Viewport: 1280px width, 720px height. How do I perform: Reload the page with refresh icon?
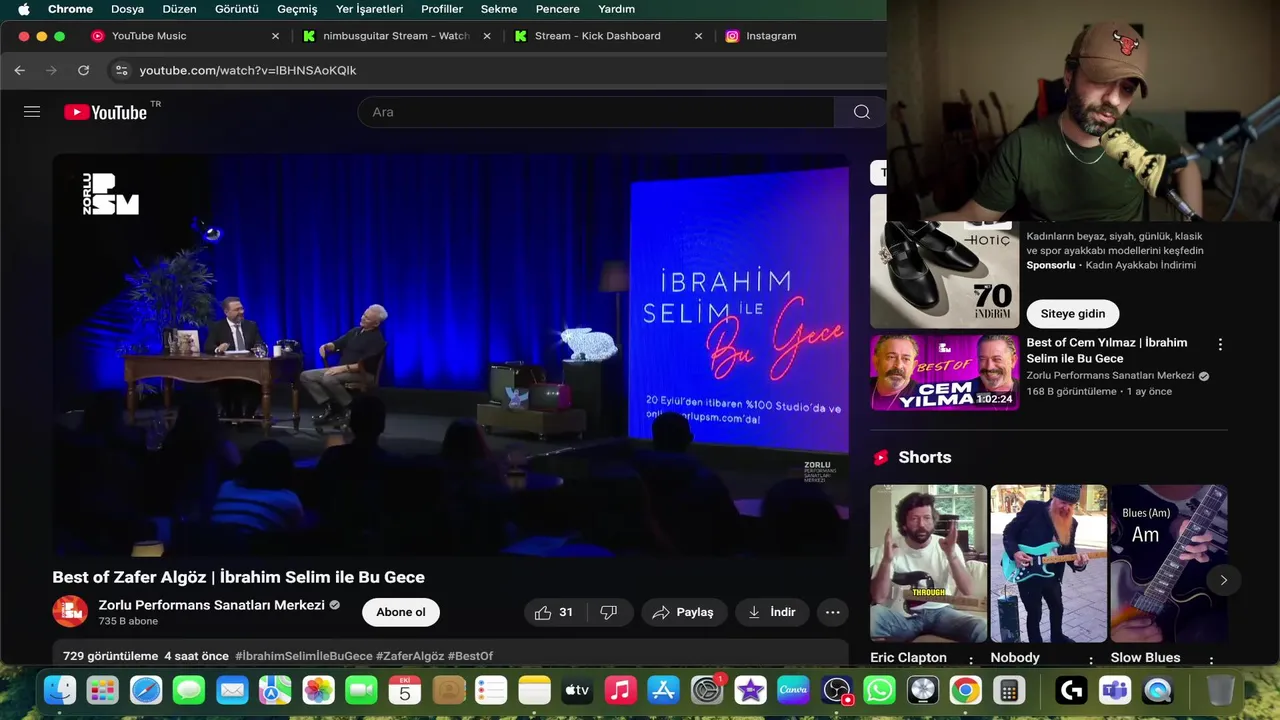[x=84, y=70]
